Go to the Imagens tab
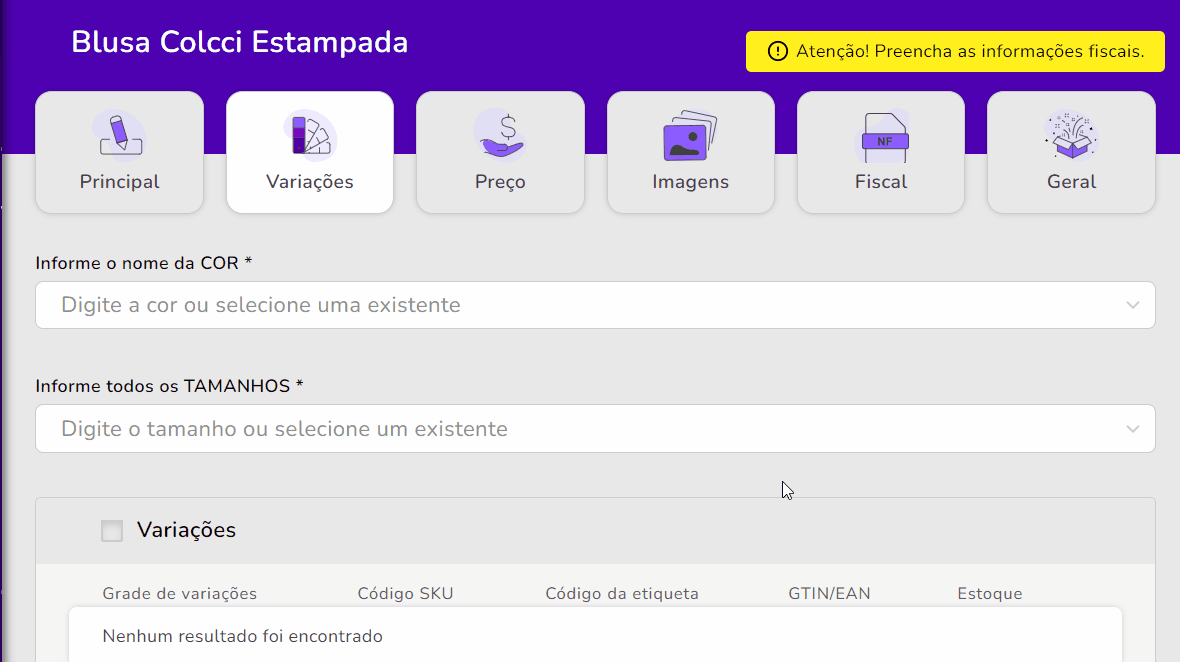Screen dimensions: 1180x662 tap(691, 152)
